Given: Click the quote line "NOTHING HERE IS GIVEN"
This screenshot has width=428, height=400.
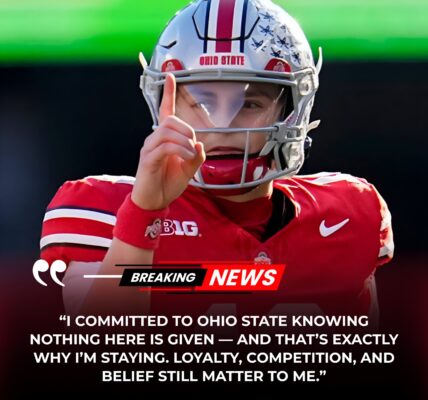Looking at the screenshot, I should point(214,339).
